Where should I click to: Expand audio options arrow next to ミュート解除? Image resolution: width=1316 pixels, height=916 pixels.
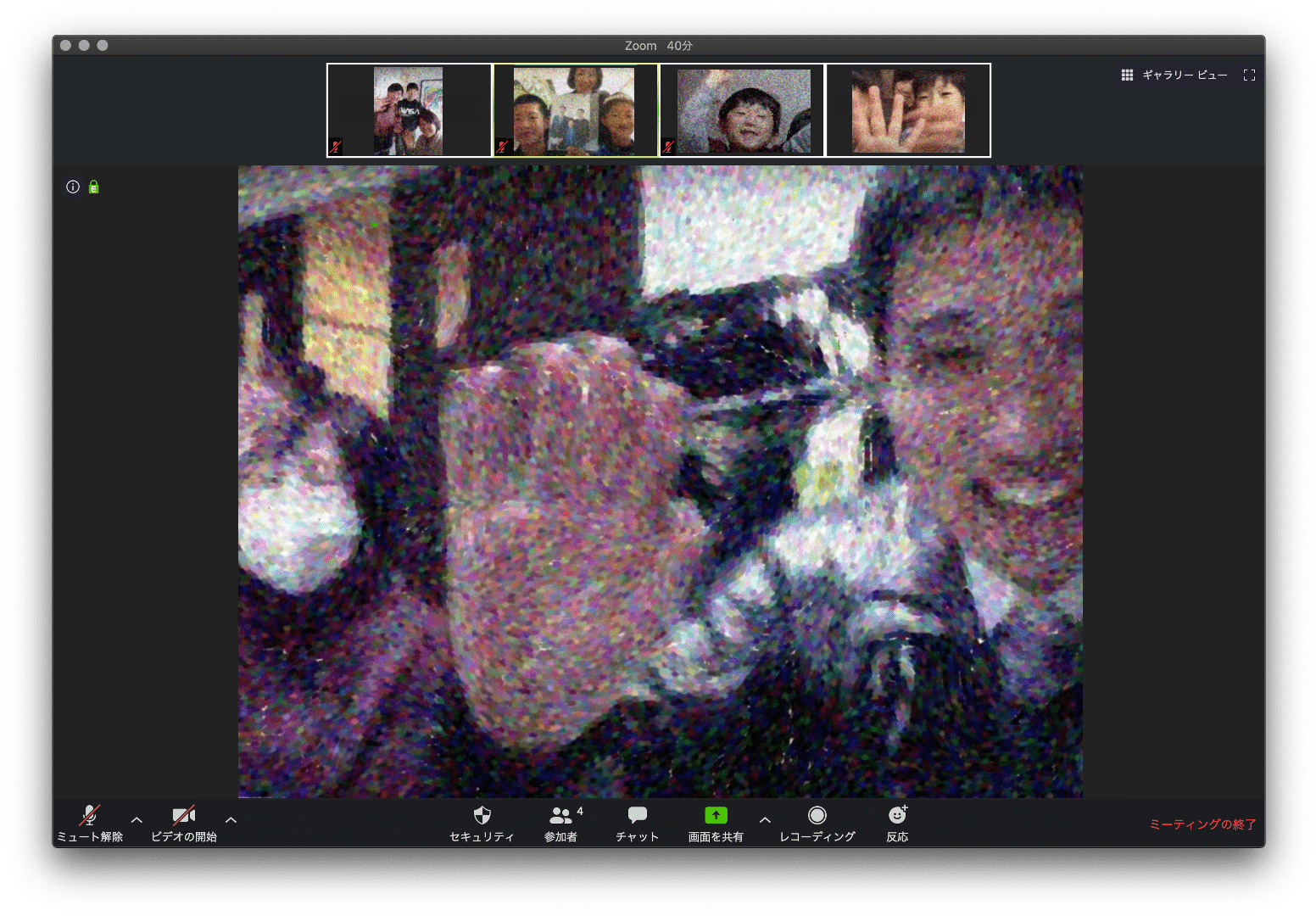(137, 820)
